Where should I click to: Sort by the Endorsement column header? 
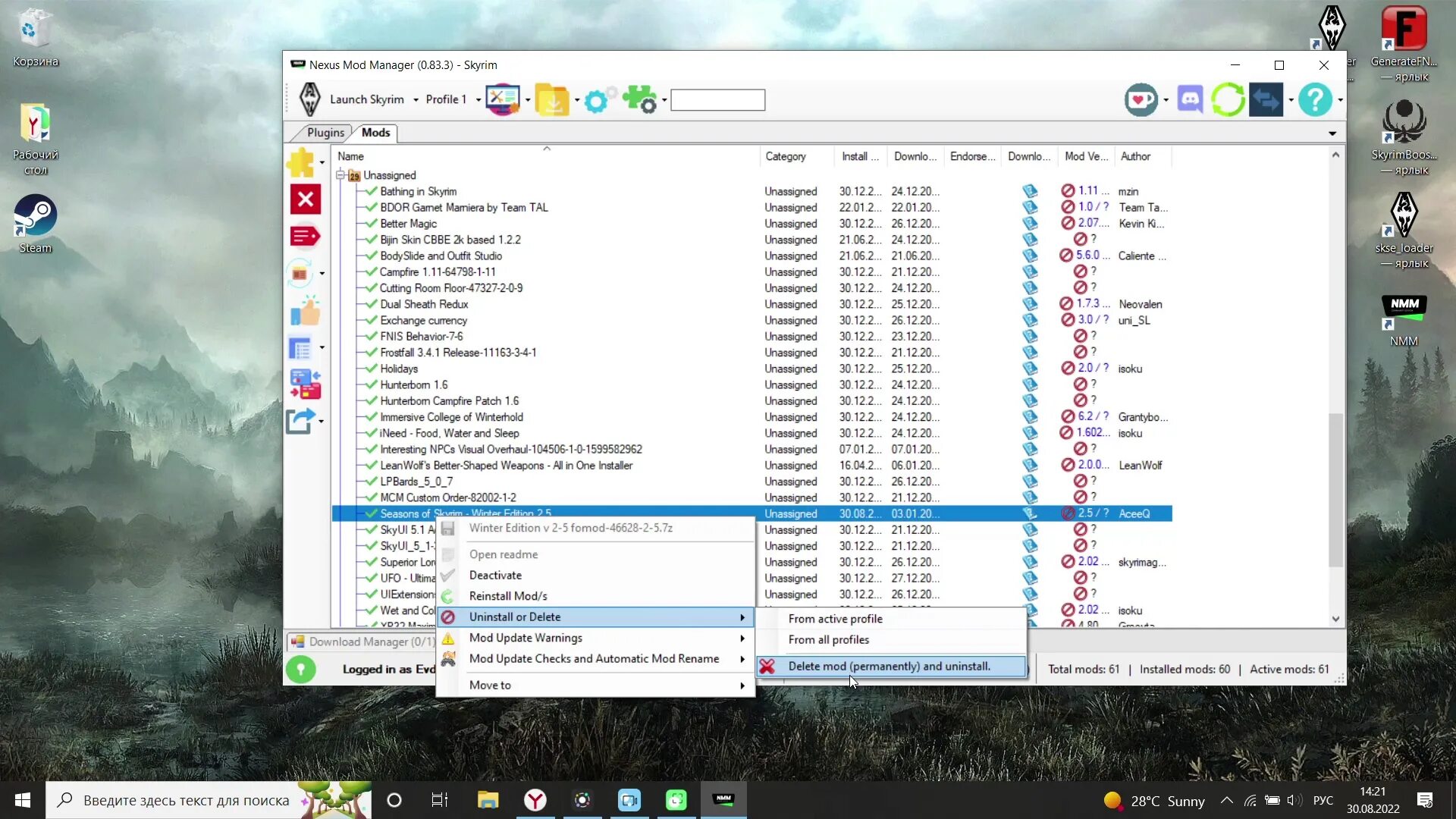(972, 156)
